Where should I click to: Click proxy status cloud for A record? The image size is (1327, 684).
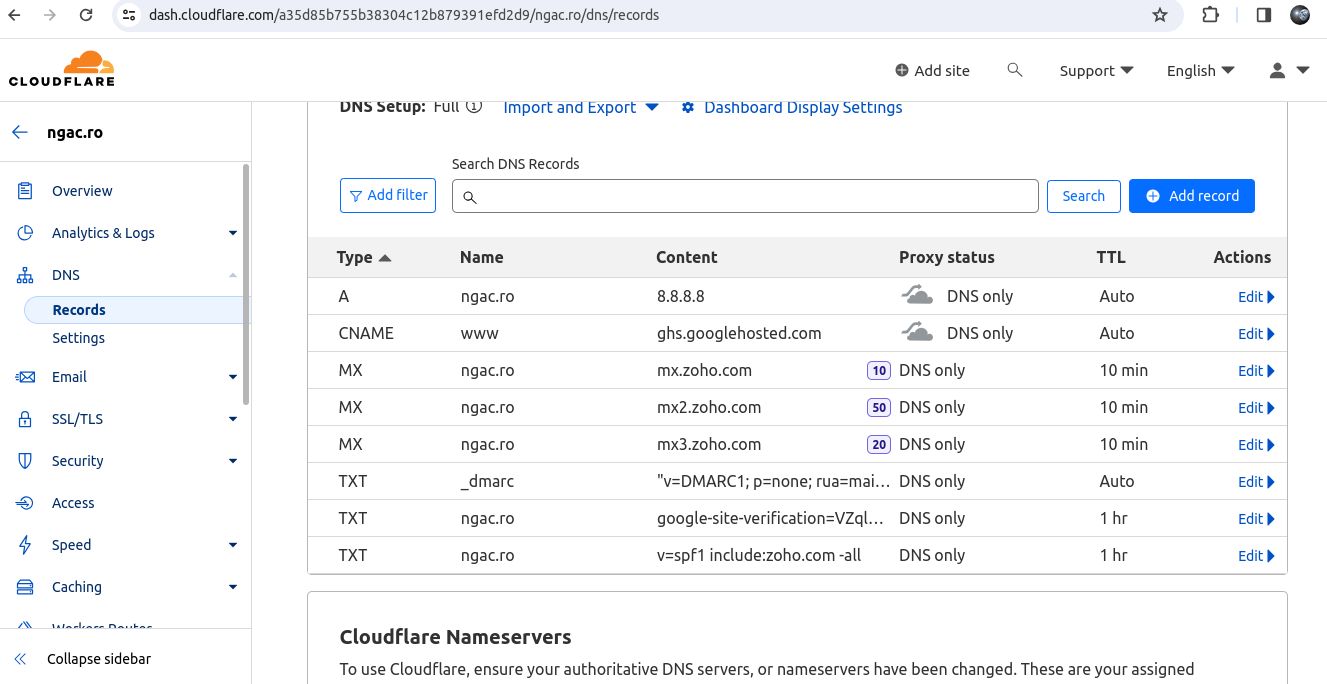pyautogui.click(x=917, y=296)
